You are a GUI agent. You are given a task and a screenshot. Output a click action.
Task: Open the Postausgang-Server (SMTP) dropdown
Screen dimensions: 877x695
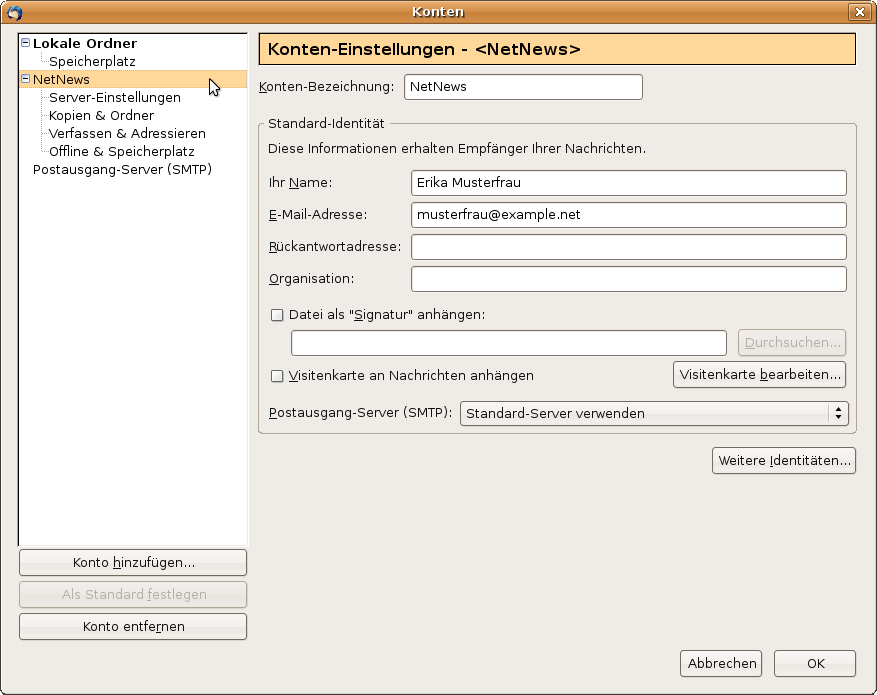[838, 412]
